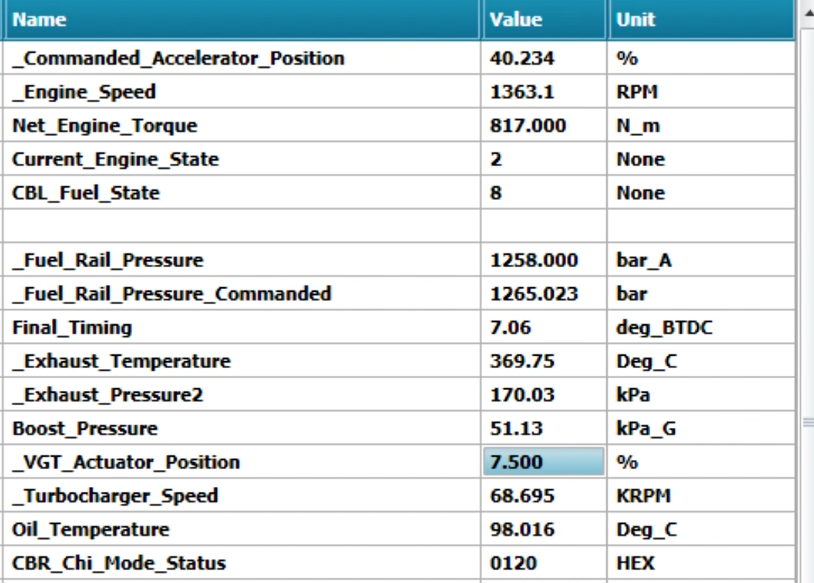
Task: Click the vertical scrollbar thumb grip
Action: pos(807,422)
